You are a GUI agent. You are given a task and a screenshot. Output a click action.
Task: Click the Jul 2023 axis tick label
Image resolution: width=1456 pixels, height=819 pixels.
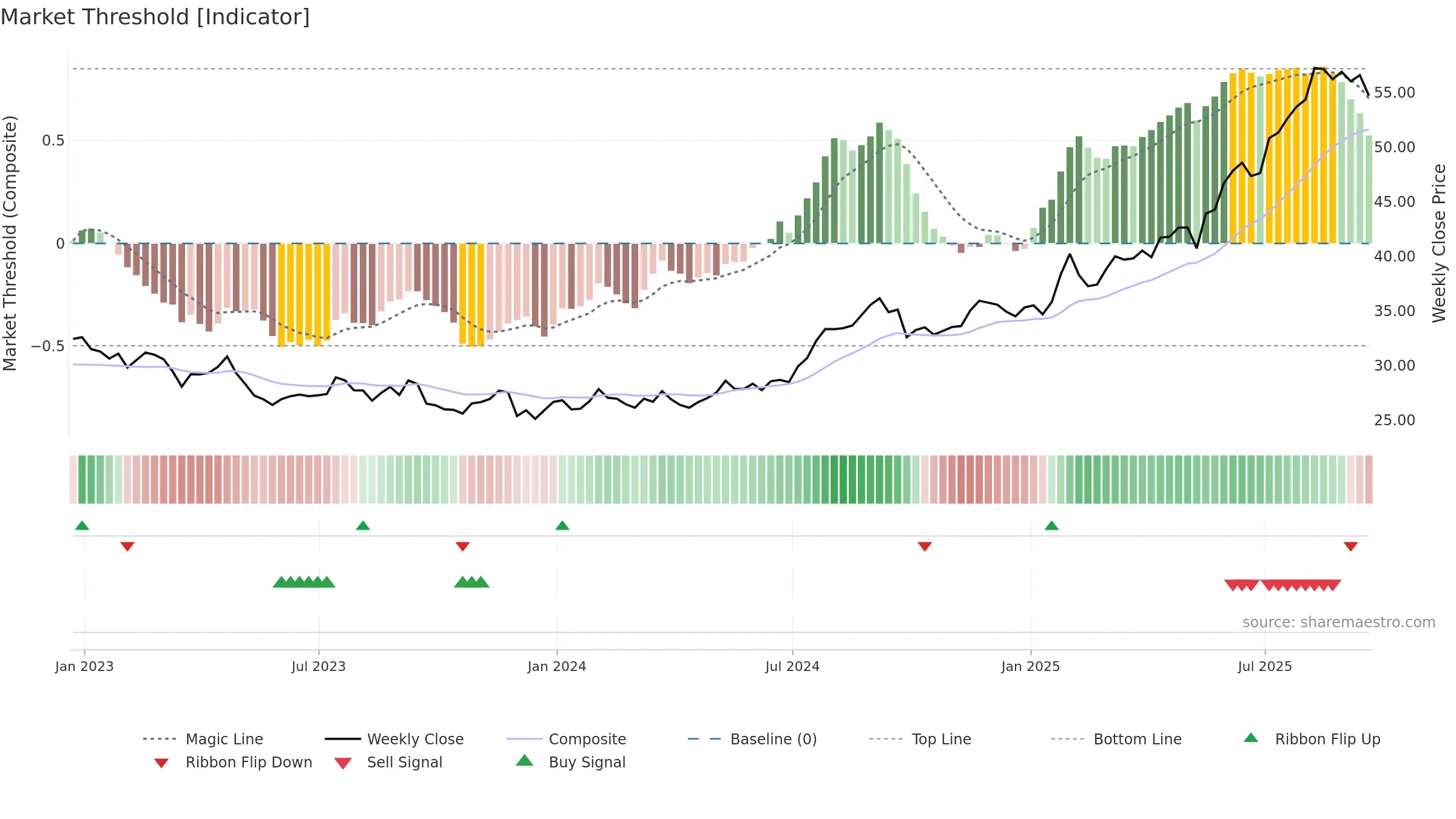click(318, 666)
